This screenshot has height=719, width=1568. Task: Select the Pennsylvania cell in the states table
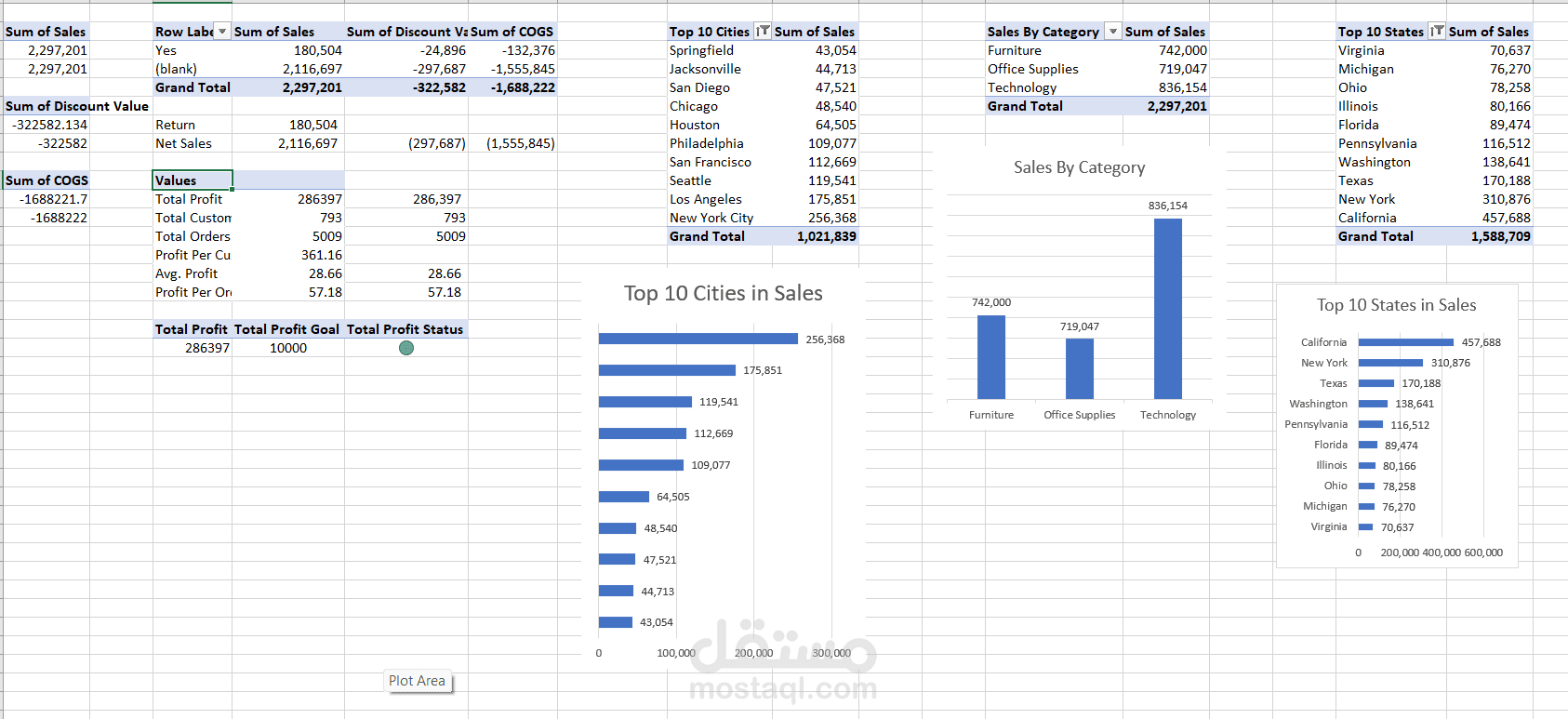pyautogui.click(x=1391, y=143)
